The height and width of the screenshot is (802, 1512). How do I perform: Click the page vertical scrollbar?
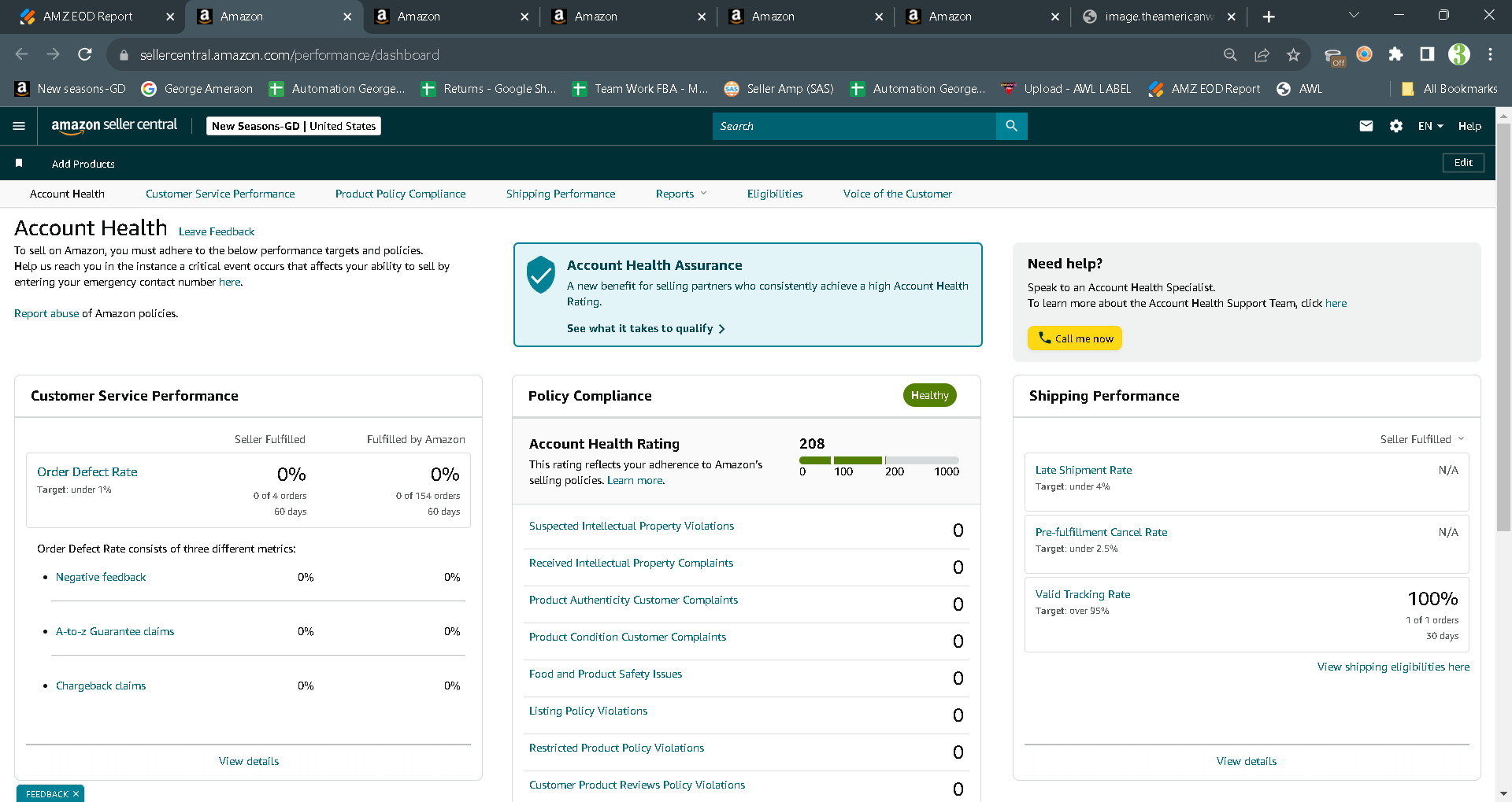[x=1503, y=327]
